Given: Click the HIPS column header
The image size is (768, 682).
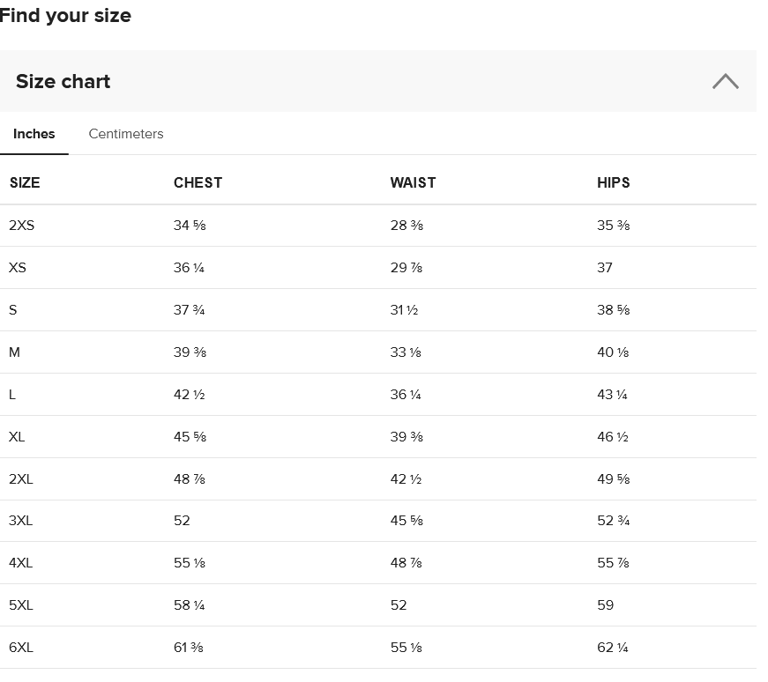Looking at the screenshot, I should coord(613,183).
